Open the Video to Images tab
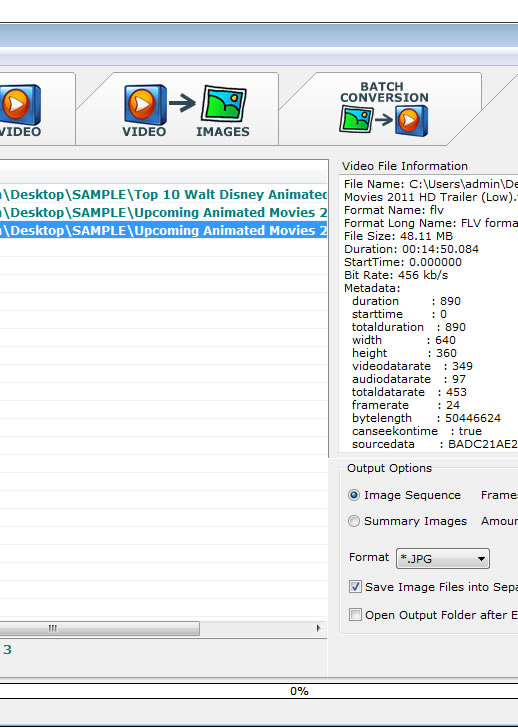This screenshot has height=728, width=518. (x=186, y=110)
